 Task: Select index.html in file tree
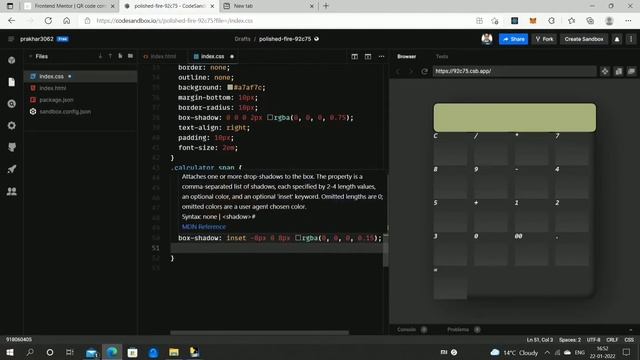click(x=53, y=88)
